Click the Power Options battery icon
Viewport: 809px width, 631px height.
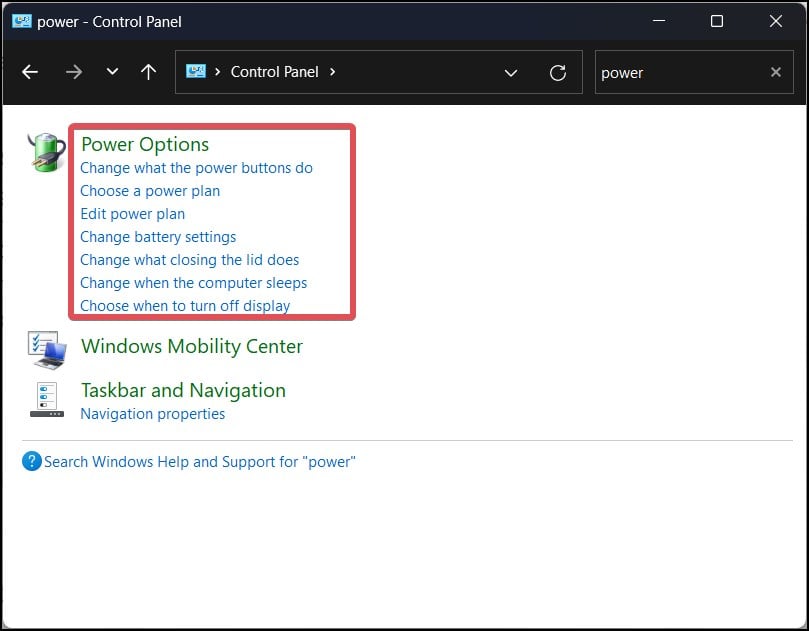[x=46, y=152]
